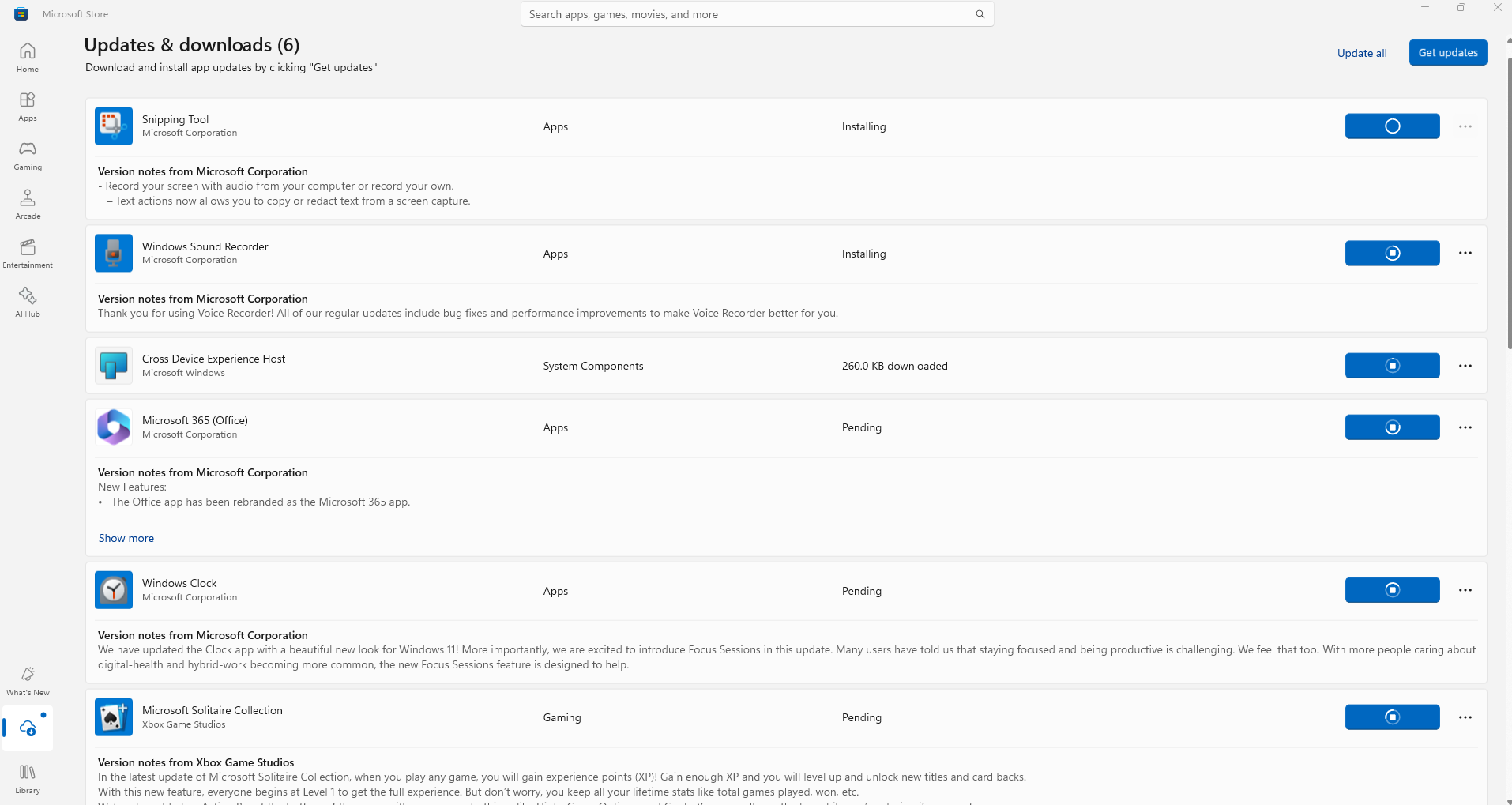Click the Get updates button

click(1447, 53)
